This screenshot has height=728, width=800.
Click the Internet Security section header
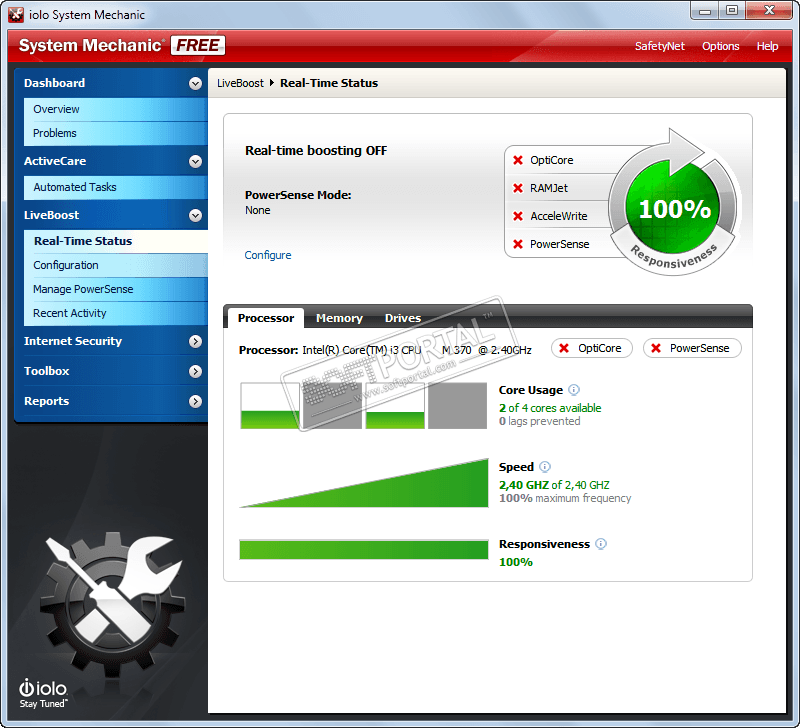coord(111,341)
